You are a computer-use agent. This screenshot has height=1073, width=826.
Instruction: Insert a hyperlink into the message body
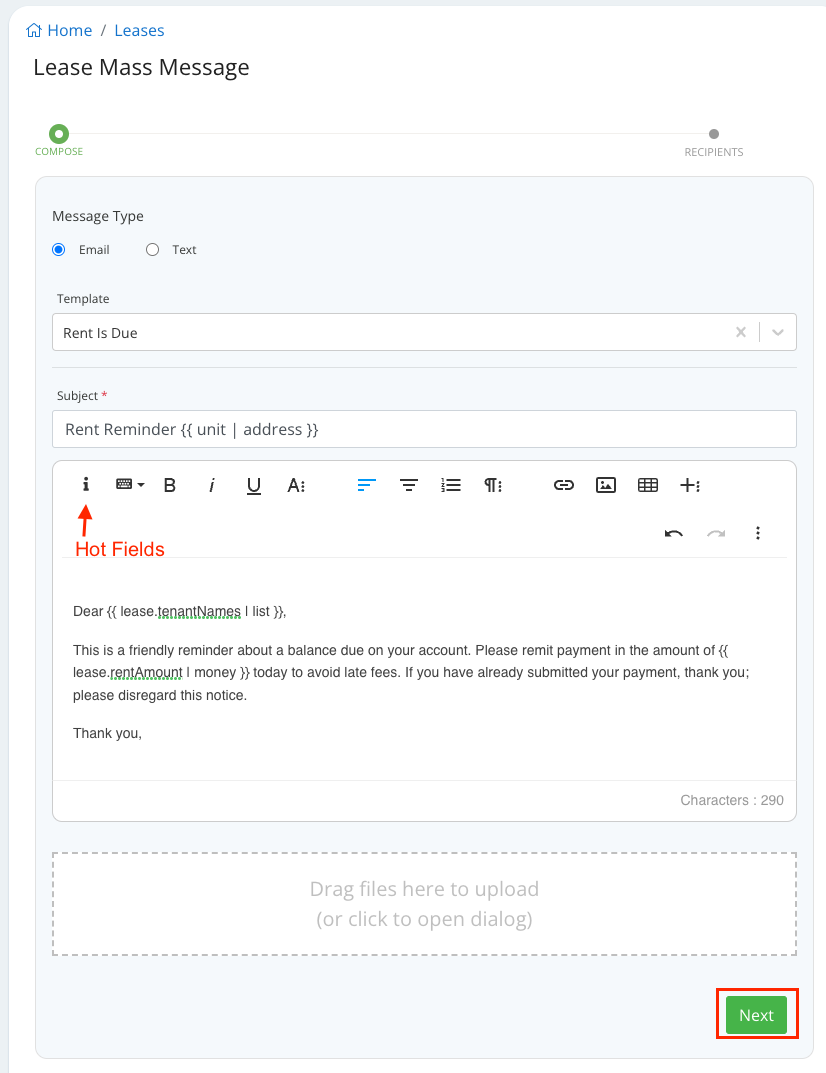click(x=563, y=485)
